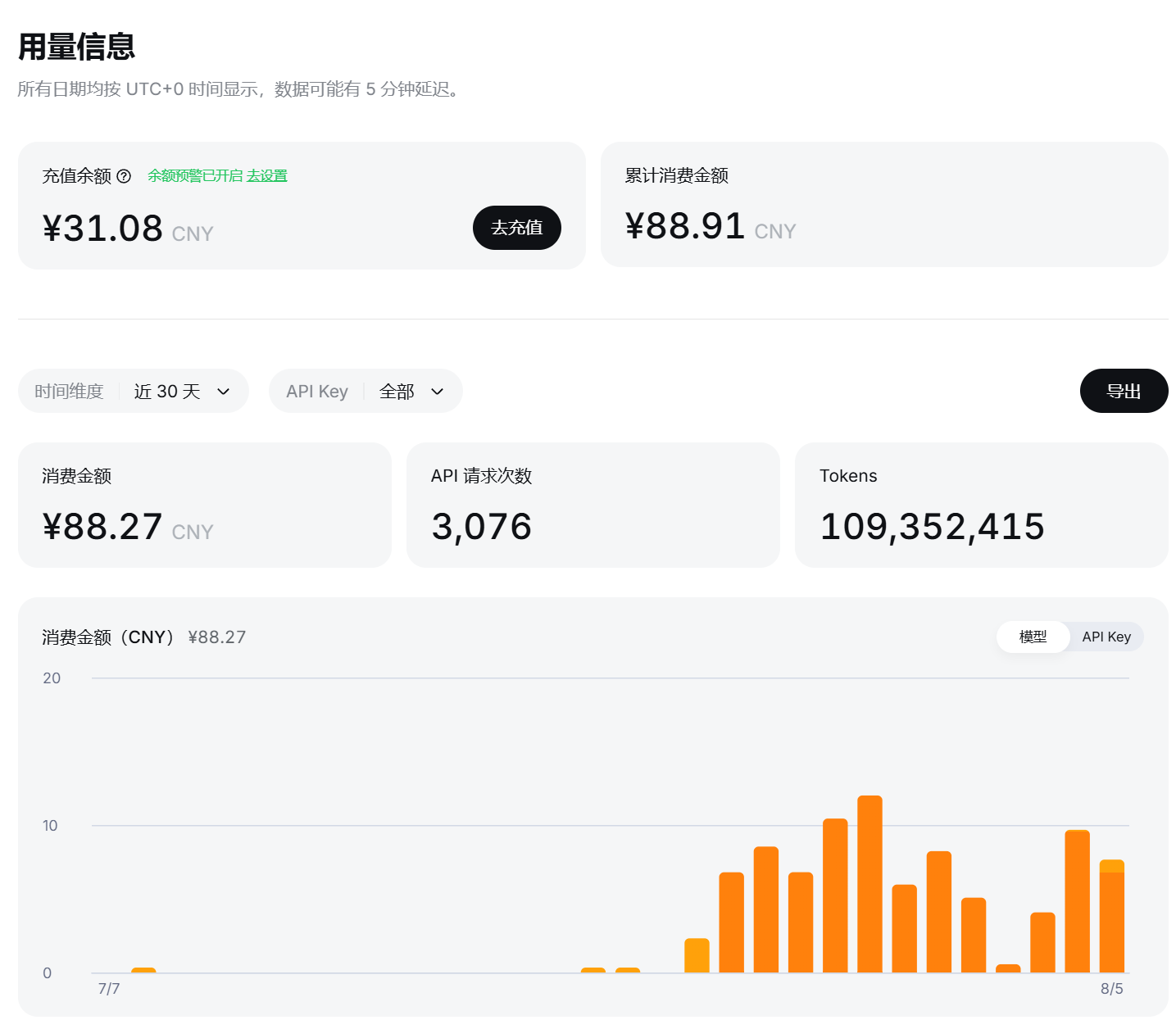Click the chevron next to 近 30 天
Image resolution: width=1176 pixels, height=1020 pixels.
pyautogui.click(x=224, y=392)
